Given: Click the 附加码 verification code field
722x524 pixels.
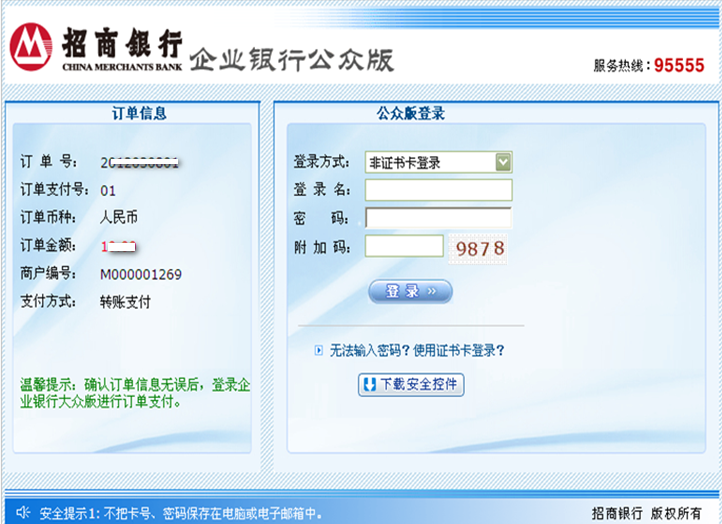Looking at the screenshot, I should pyautogui.click(x=404, y=246).
